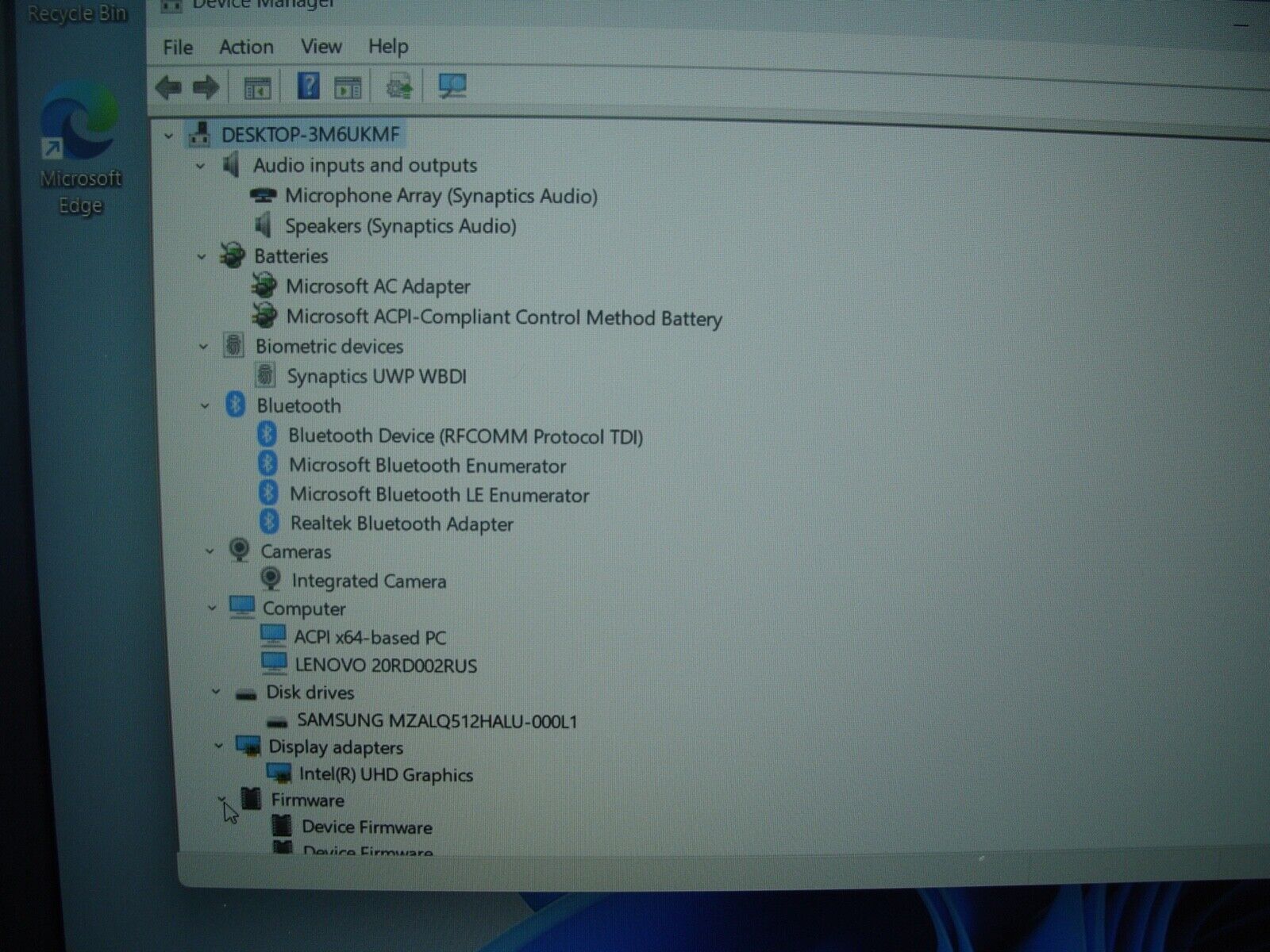Click the Display adapters category icon
1270x952 pixels.
pos(248,746)
